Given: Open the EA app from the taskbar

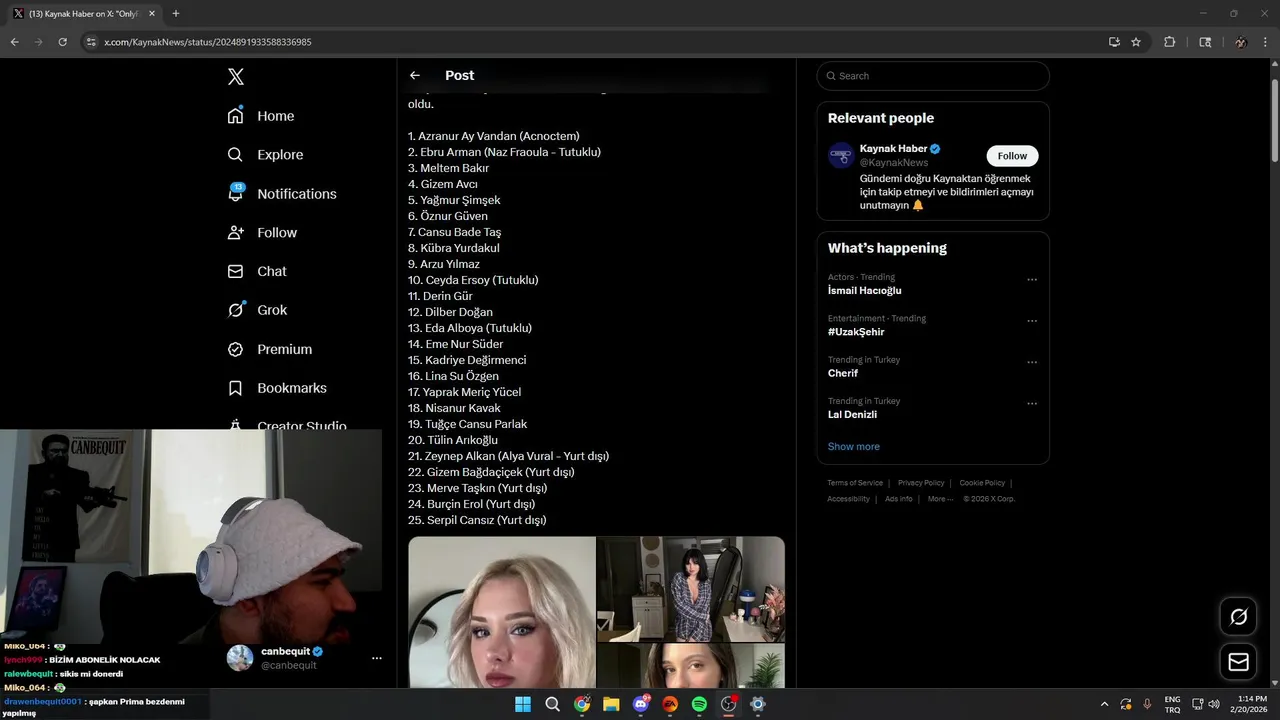Looking at the screenshot, I should pos(670,704).
